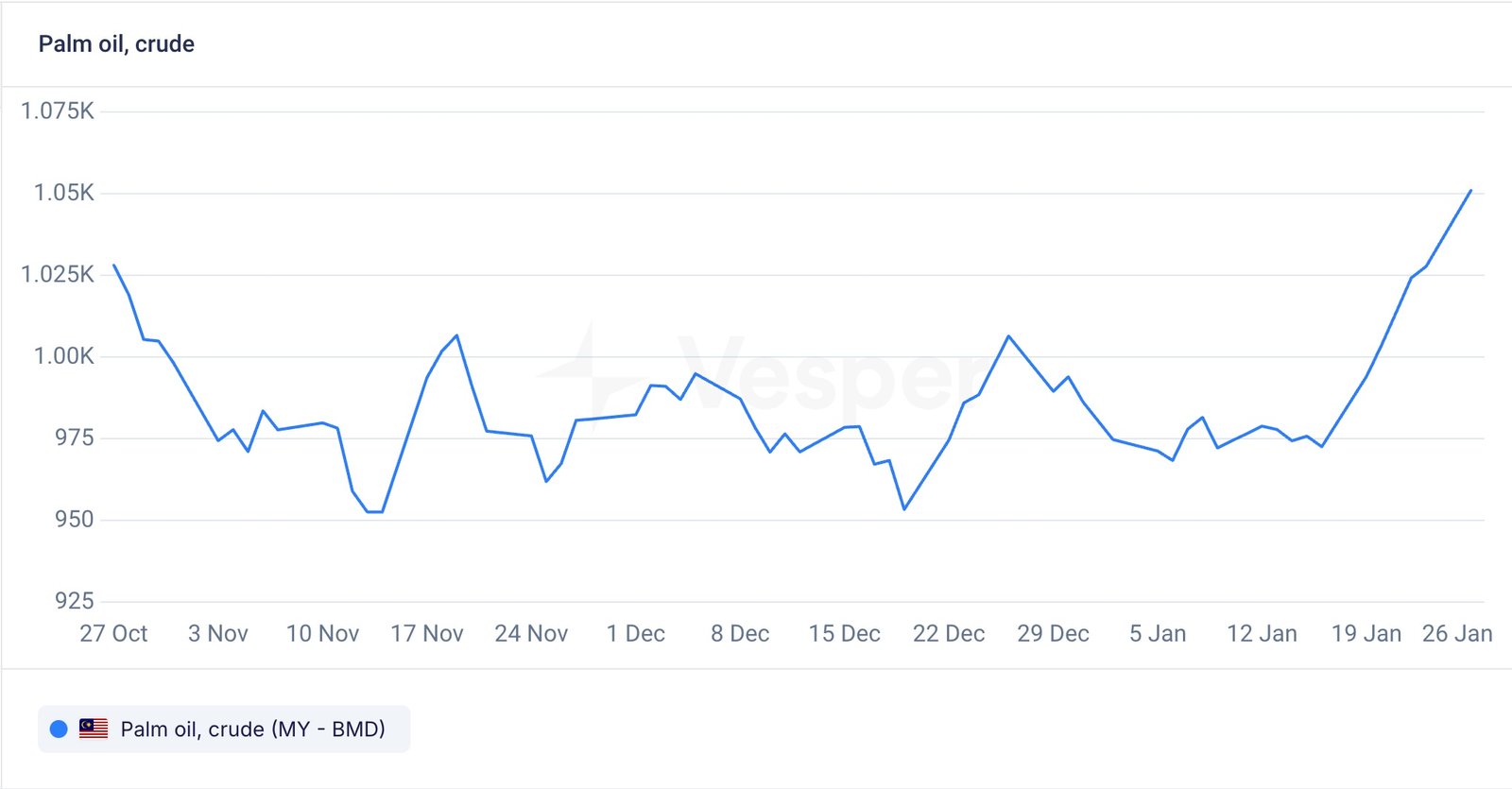Click the 17 Nov axis label

point(427,633)
